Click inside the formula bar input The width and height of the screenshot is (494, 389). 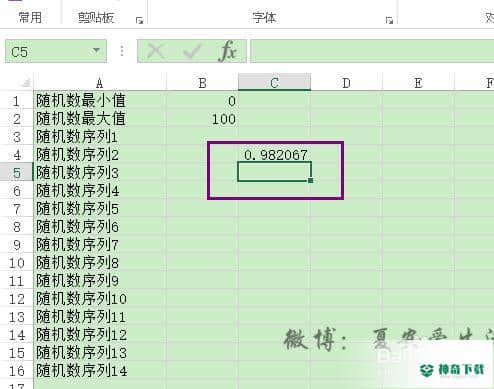pos(372,51)
